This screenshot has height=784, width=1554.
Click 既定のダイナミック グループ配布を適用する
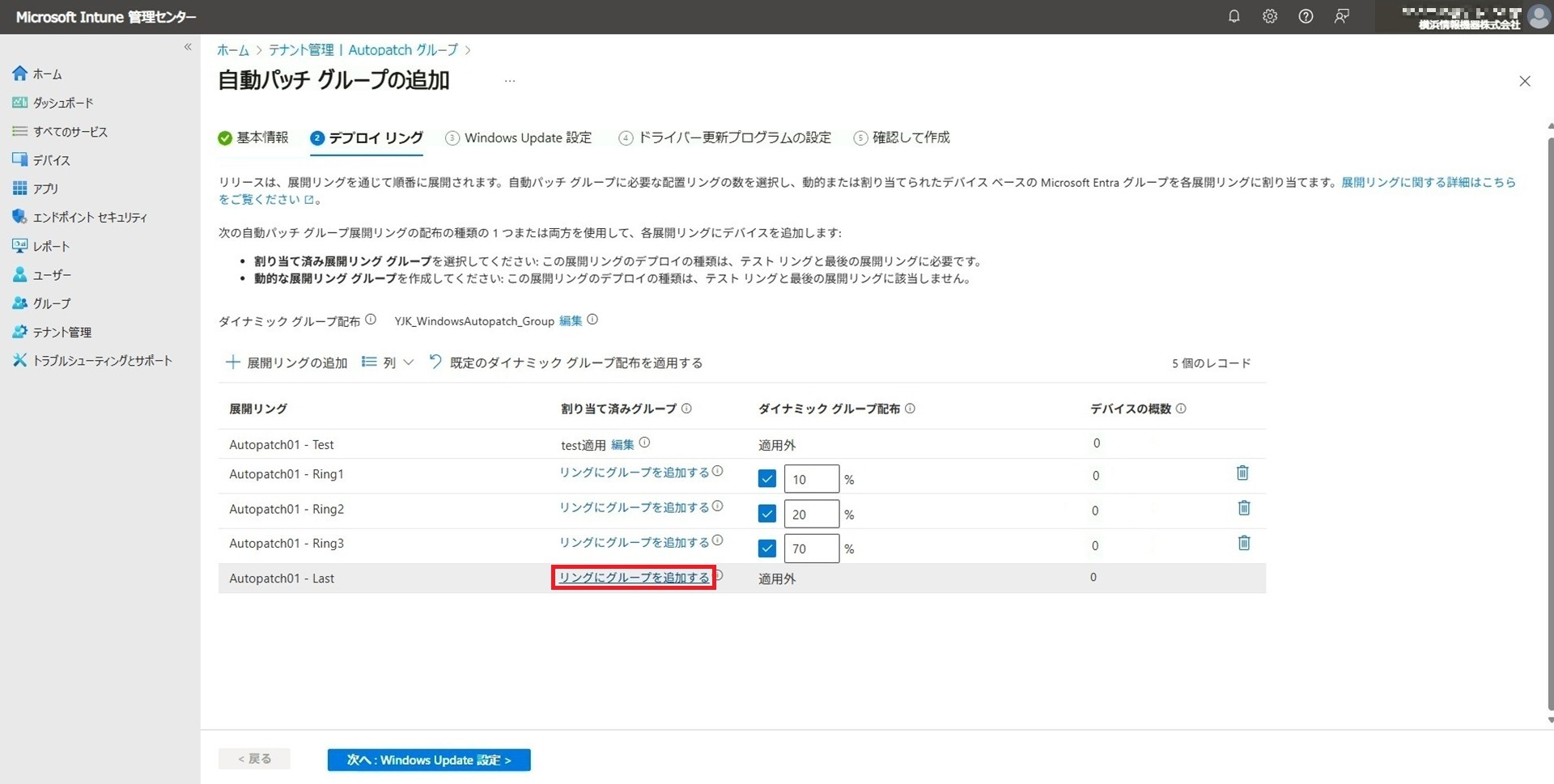click(x=565, y=362)
